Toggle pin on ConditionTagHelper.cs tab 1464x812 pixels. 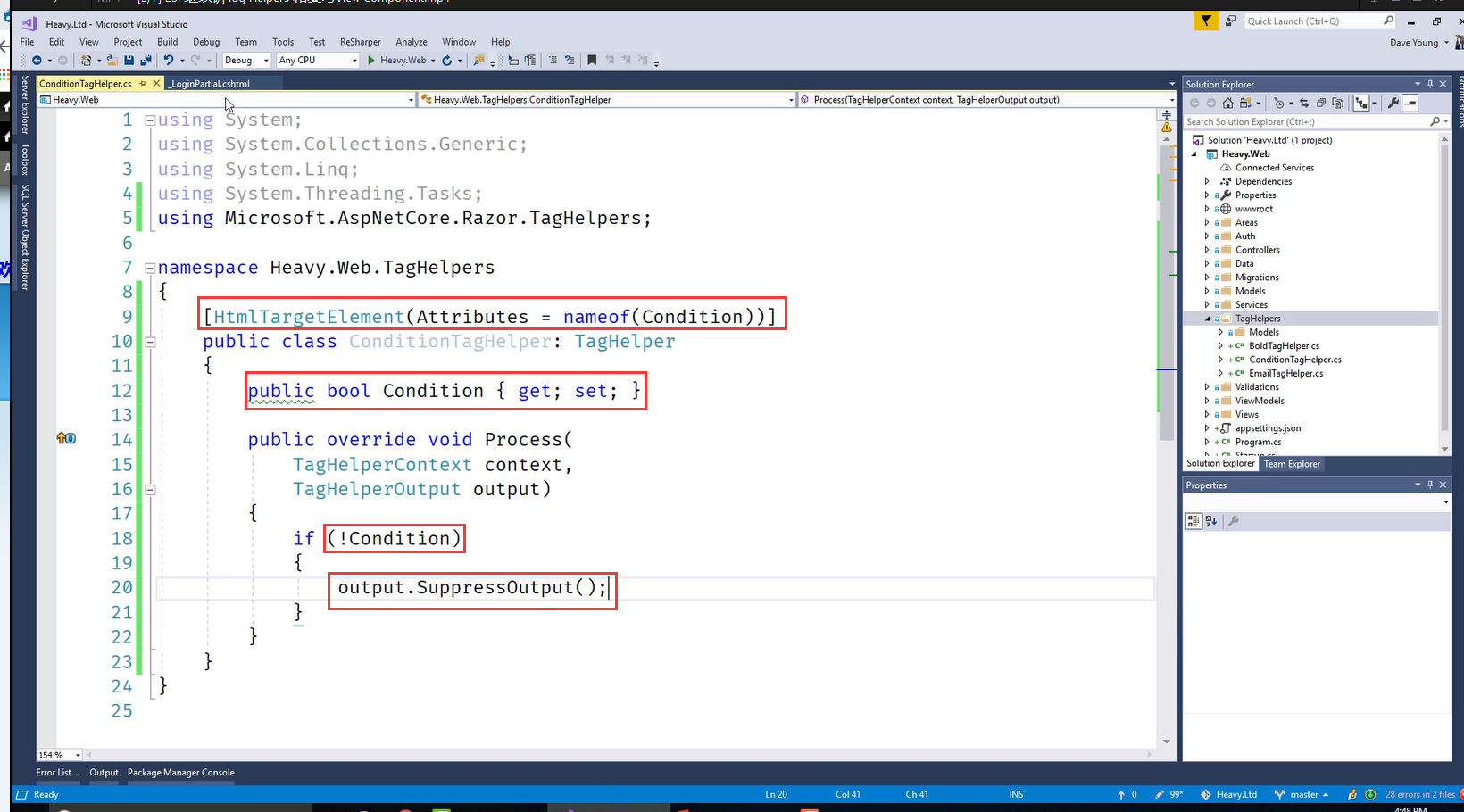pyautogui.click(x=142, y=83)
